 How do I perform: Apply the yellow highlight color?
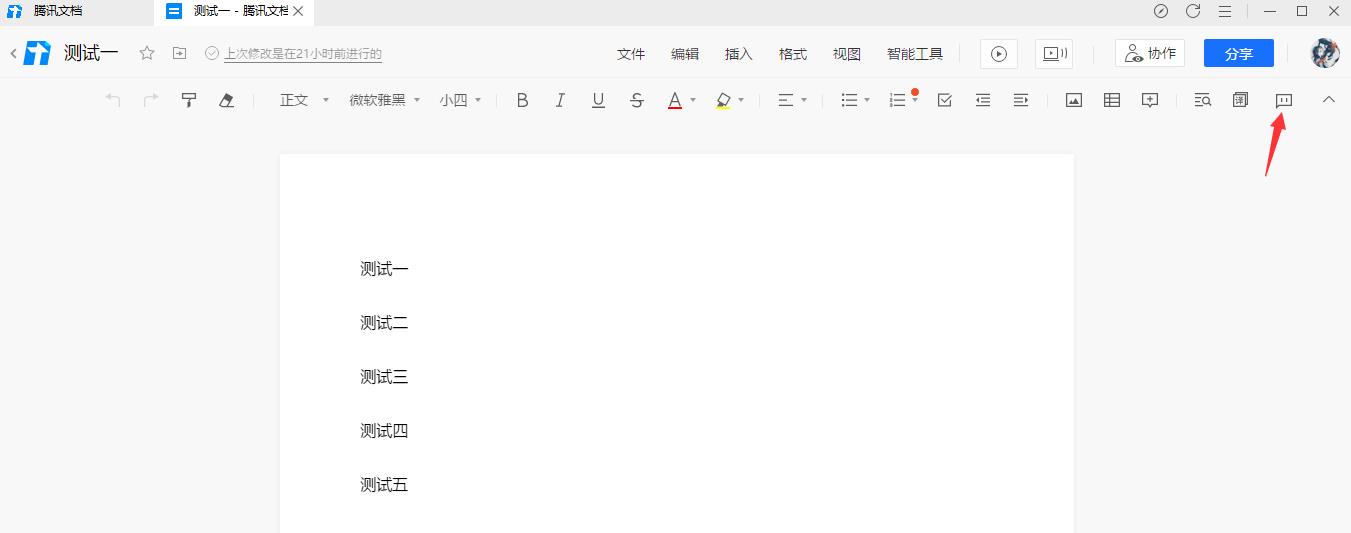tap(723, 100)
